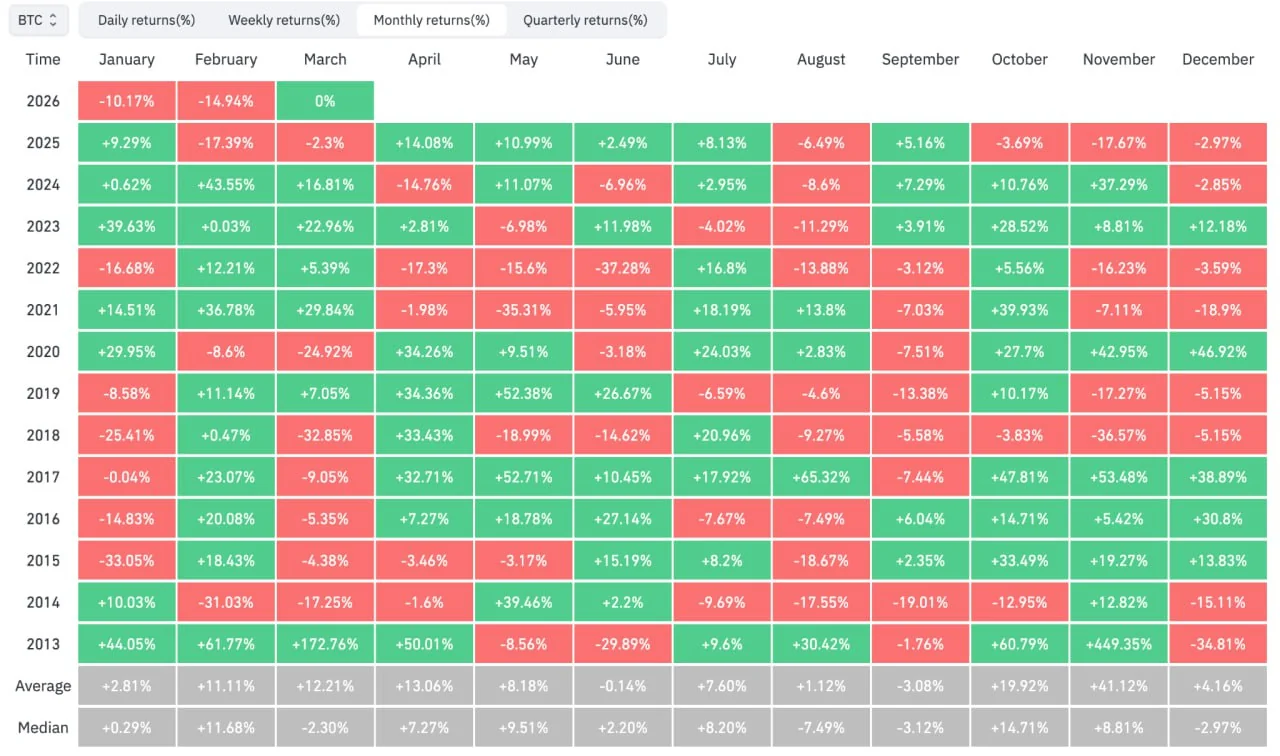This screenshot has width=1280, height=756.
Task: Click the +41.12% November average cell
Action: click(x=1119, y=686)
